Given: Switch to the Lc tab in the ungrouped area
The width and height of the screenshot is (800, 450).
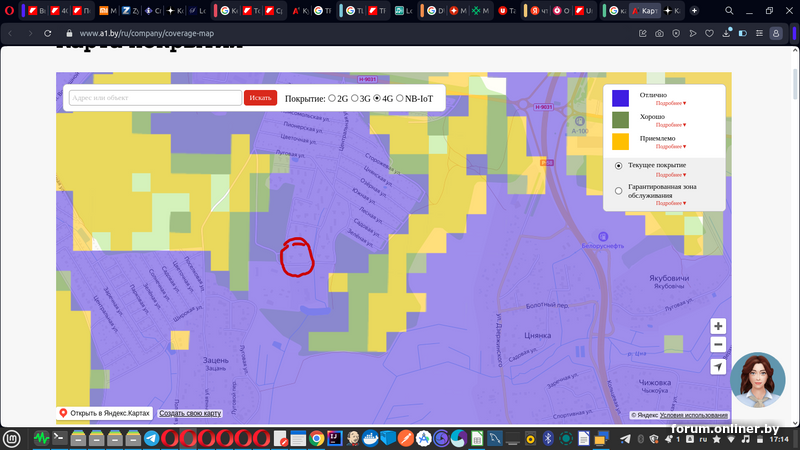Looking at the screenshot, I should click(197, 11).
